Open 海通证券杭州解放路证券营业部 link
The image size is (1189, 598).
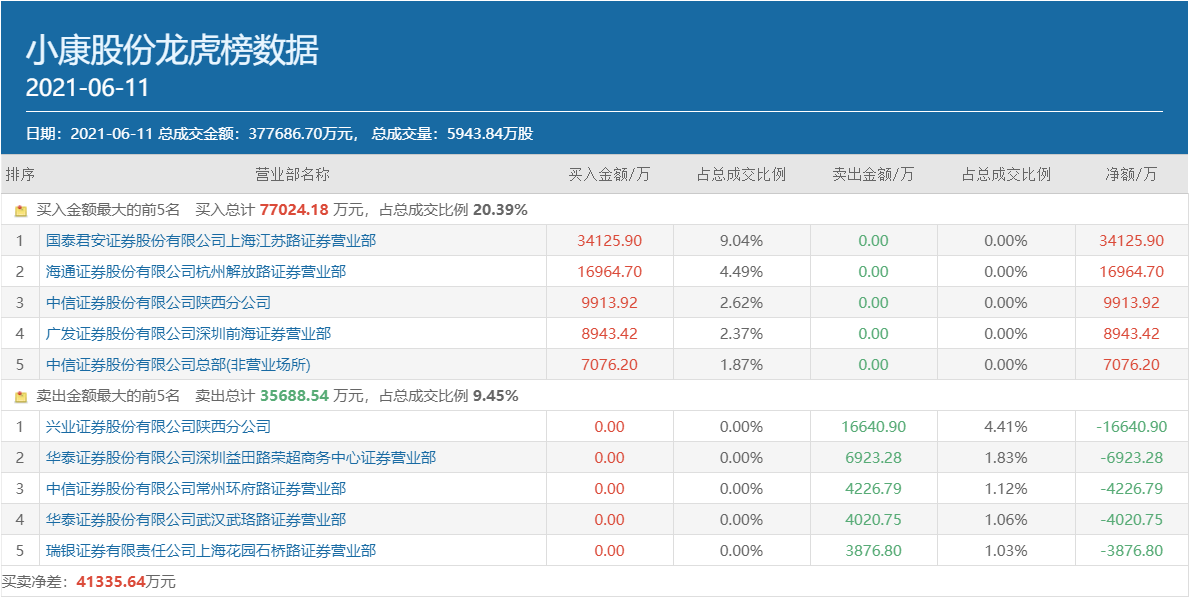pos(196,272)
